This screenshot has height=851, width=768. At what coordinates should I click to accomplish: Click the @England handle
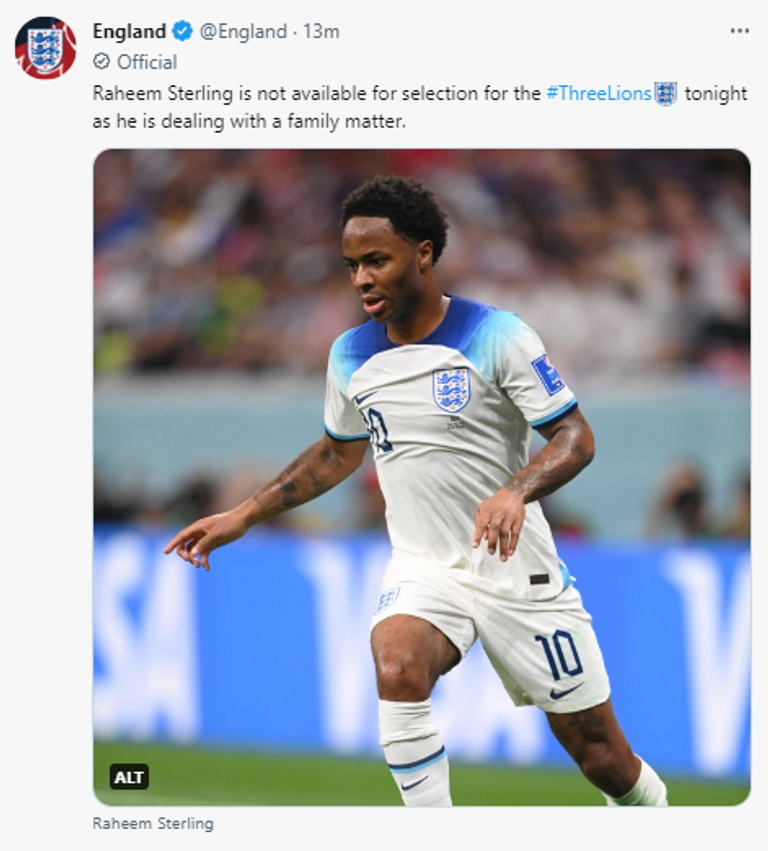[x=243, y=31]
